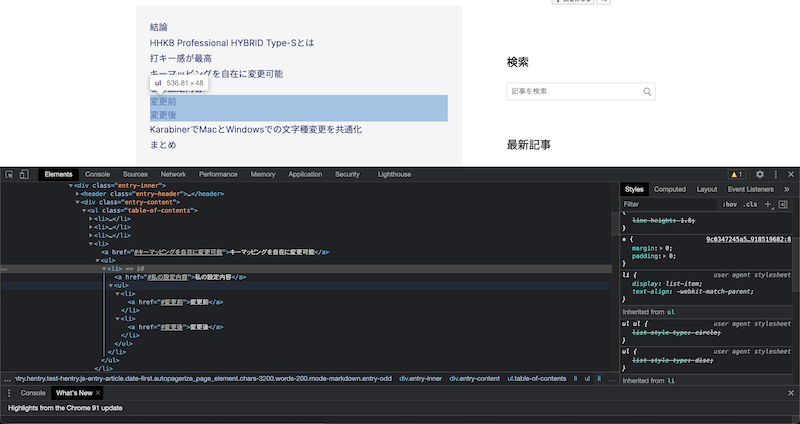Click the 変更後 link on the page

pyautogui.click(x=163, y=115)
